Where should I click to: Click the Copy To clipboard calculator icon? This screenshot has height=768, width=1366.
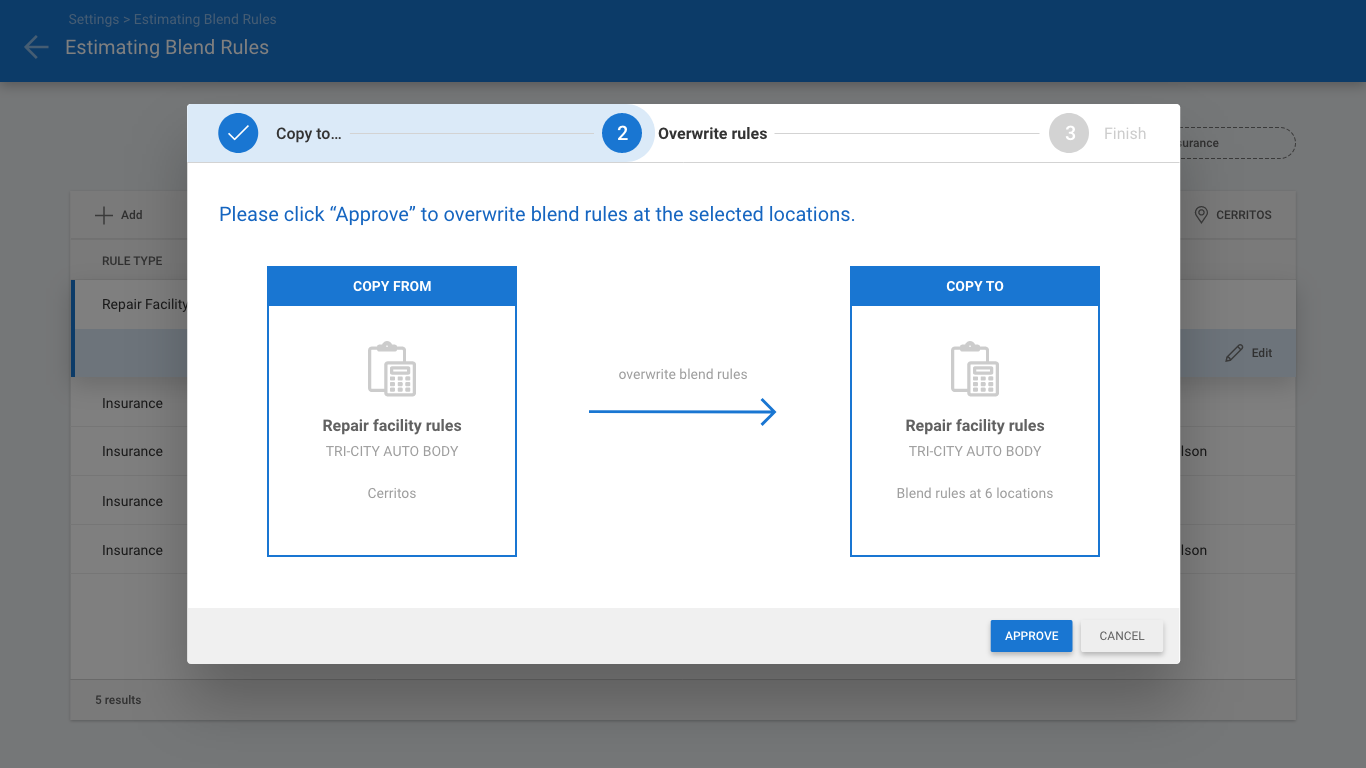pos(975,369)
